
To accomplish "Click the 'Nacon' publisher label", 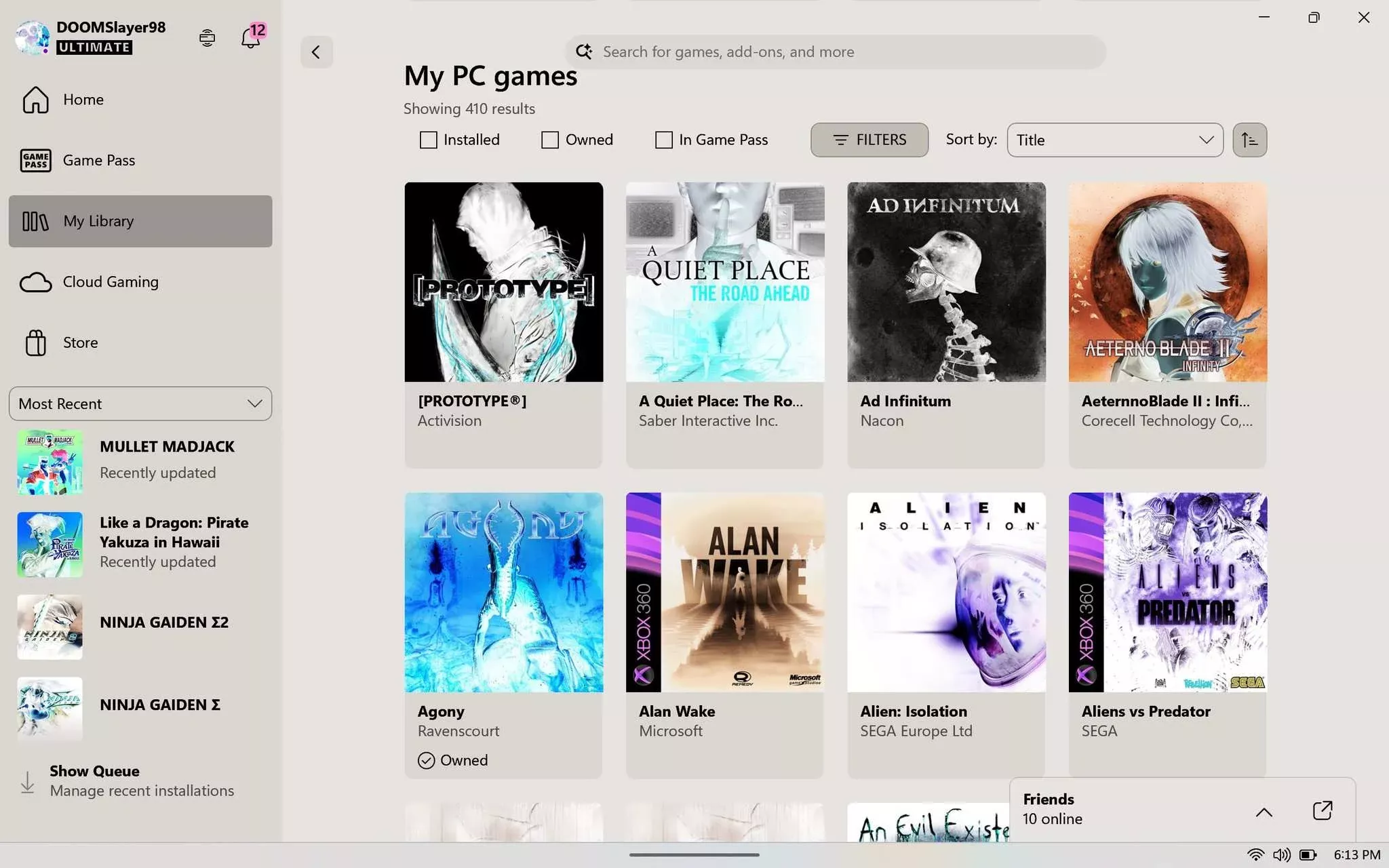I will pos(882,420).
